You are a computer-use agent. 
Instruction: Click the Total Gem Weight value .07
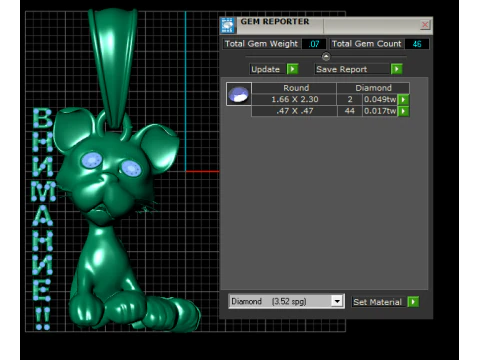(314, 44)
